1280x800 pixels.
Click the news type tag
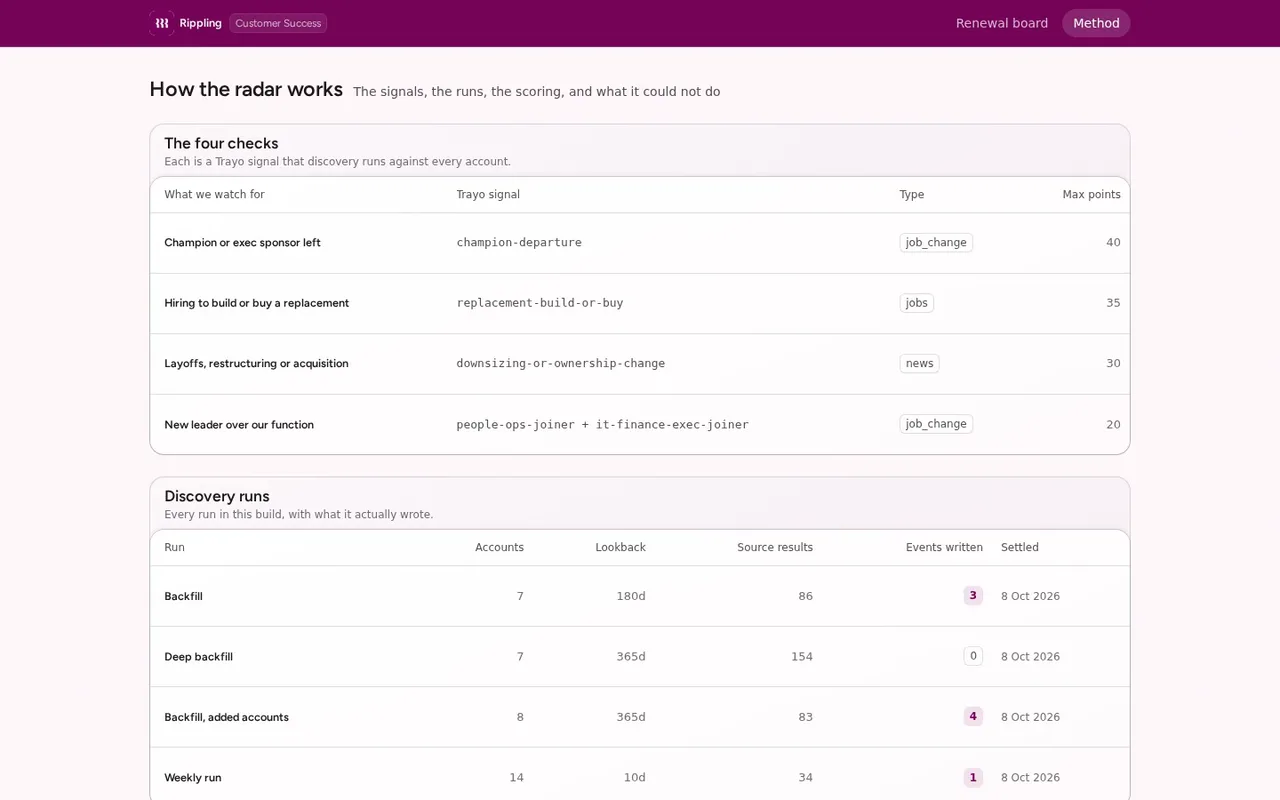pyautogui.click(x=919, y=364)
